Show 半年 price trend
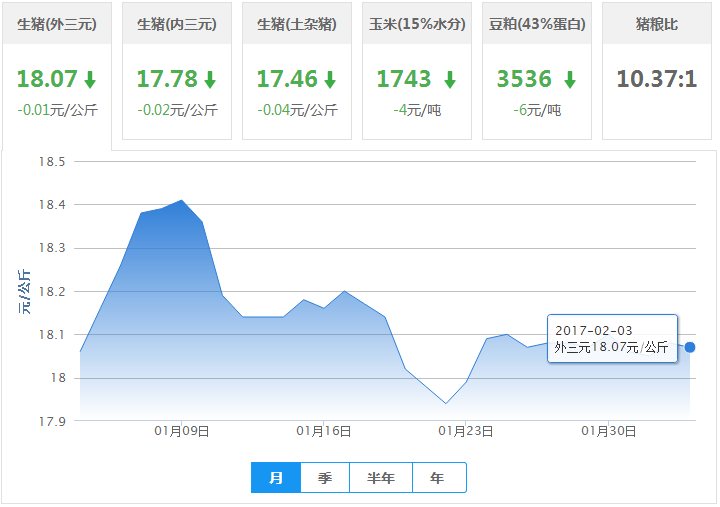The image size is (720, 507). [381, 478]
